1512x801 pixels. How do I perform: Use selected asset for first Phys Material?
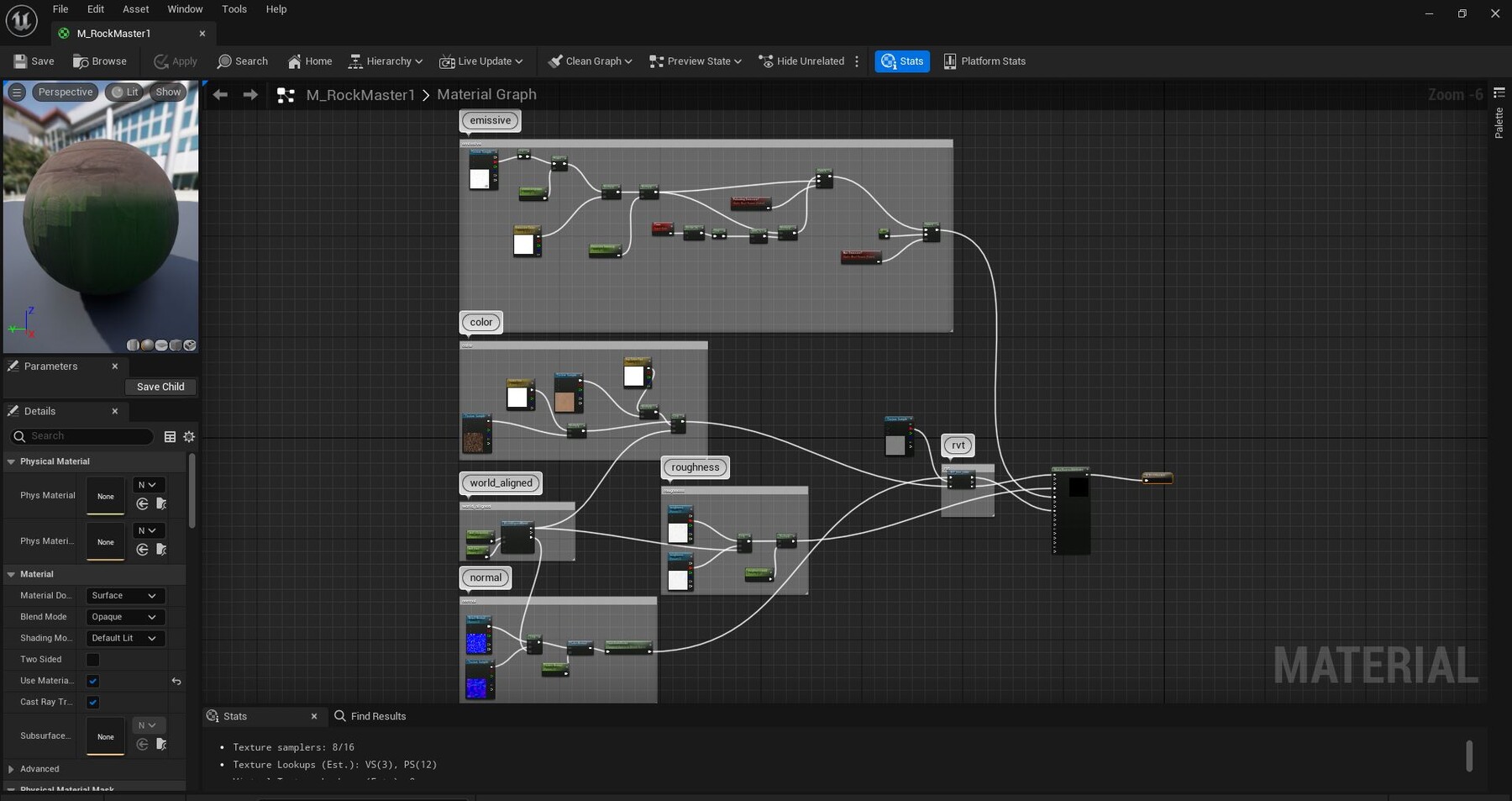(x=143, y=504)
